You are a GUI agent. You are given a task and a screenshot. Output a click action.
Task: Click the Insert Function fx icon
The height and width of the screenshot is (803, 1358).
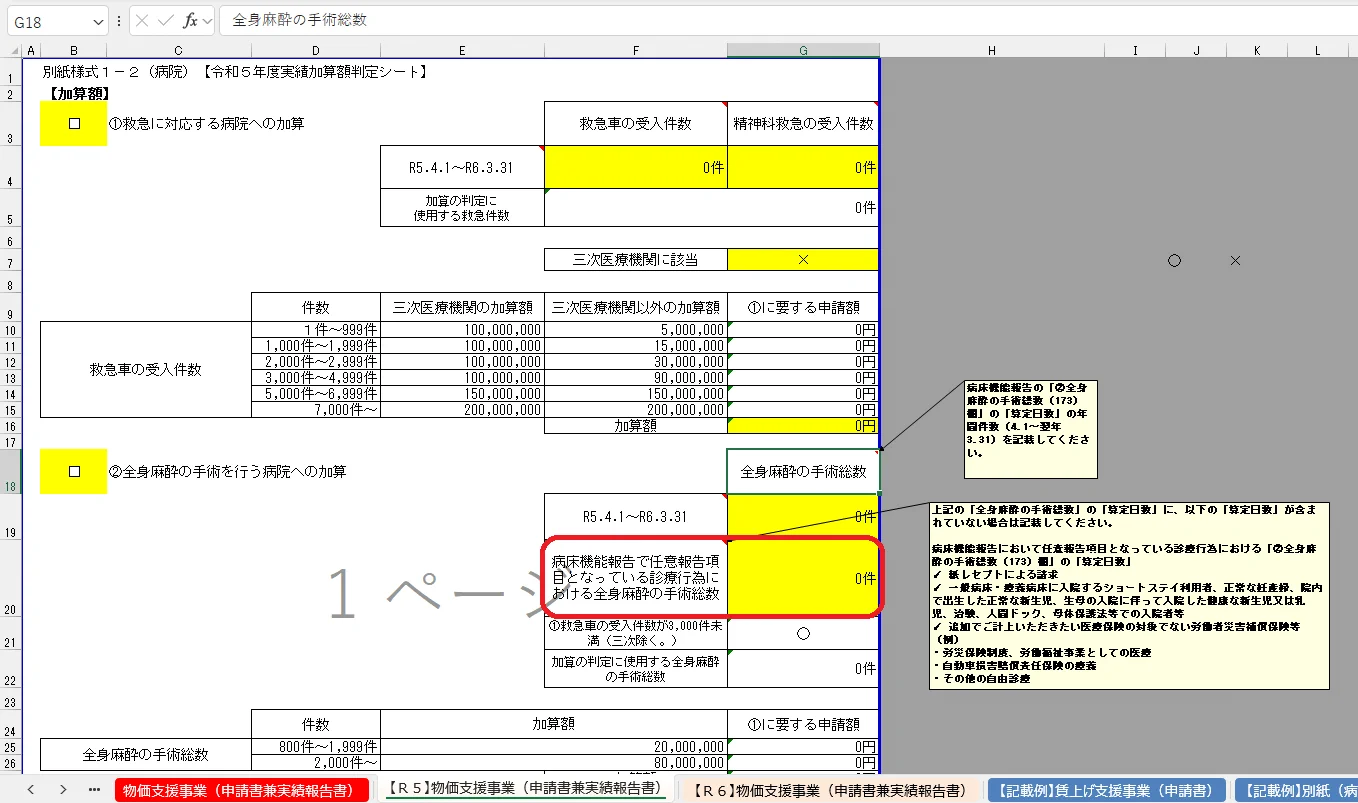coord(190,20)
